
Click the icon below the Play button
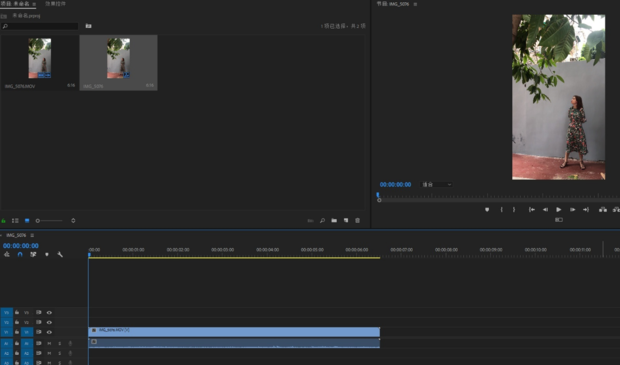coord(559,220)
